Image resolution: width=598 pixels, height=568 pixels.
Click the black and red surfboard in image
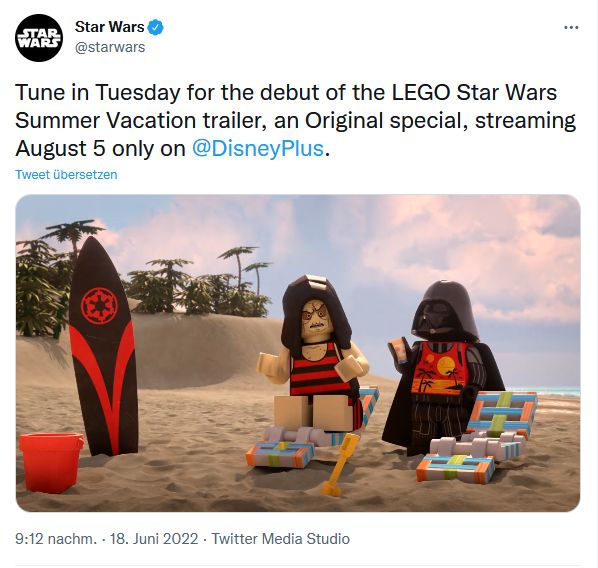[x=103, y=346]
